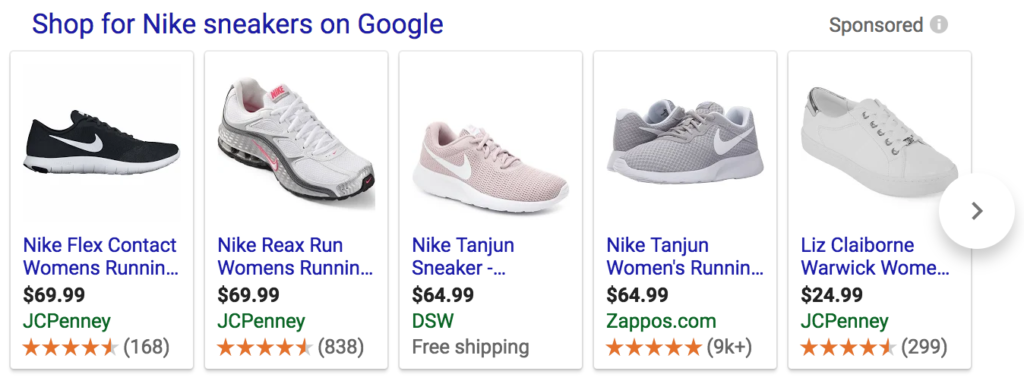Click the white Liz Claiborne sneaker image
The width and height of the screenshot is (1024, 390).
tap(880, 142)
